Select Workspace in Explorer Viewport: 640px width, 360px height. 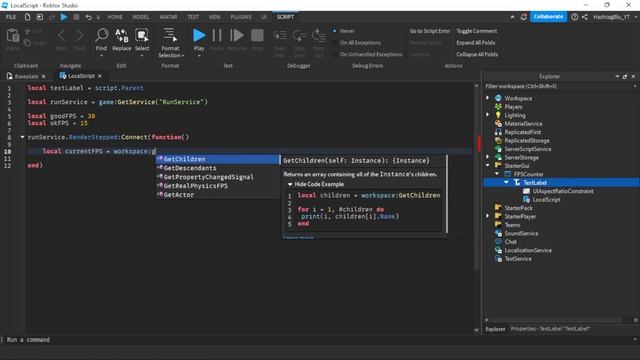(x=518, y=98)
